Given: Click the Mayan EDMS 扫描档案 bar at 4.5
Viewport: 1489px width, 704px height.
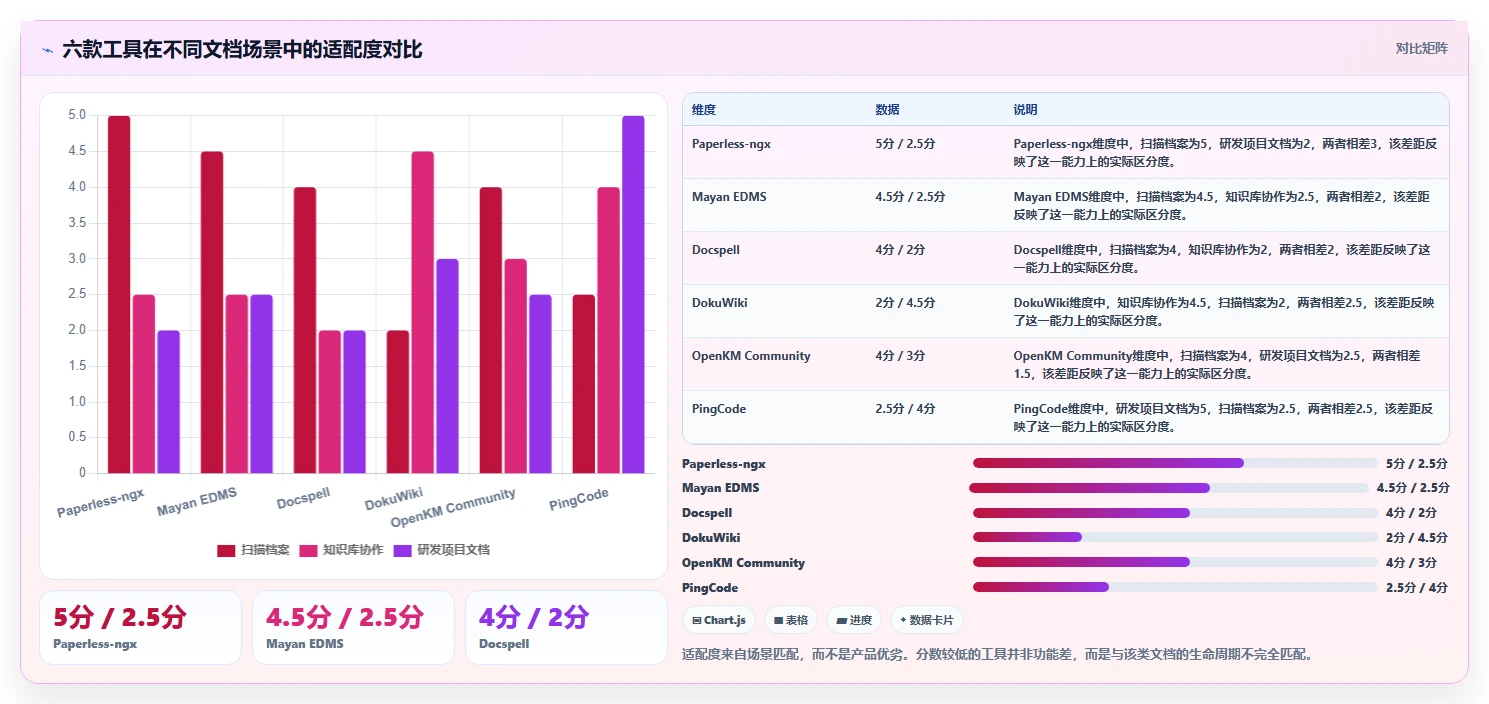Looking at the screenshot, I should pos(212,312).
